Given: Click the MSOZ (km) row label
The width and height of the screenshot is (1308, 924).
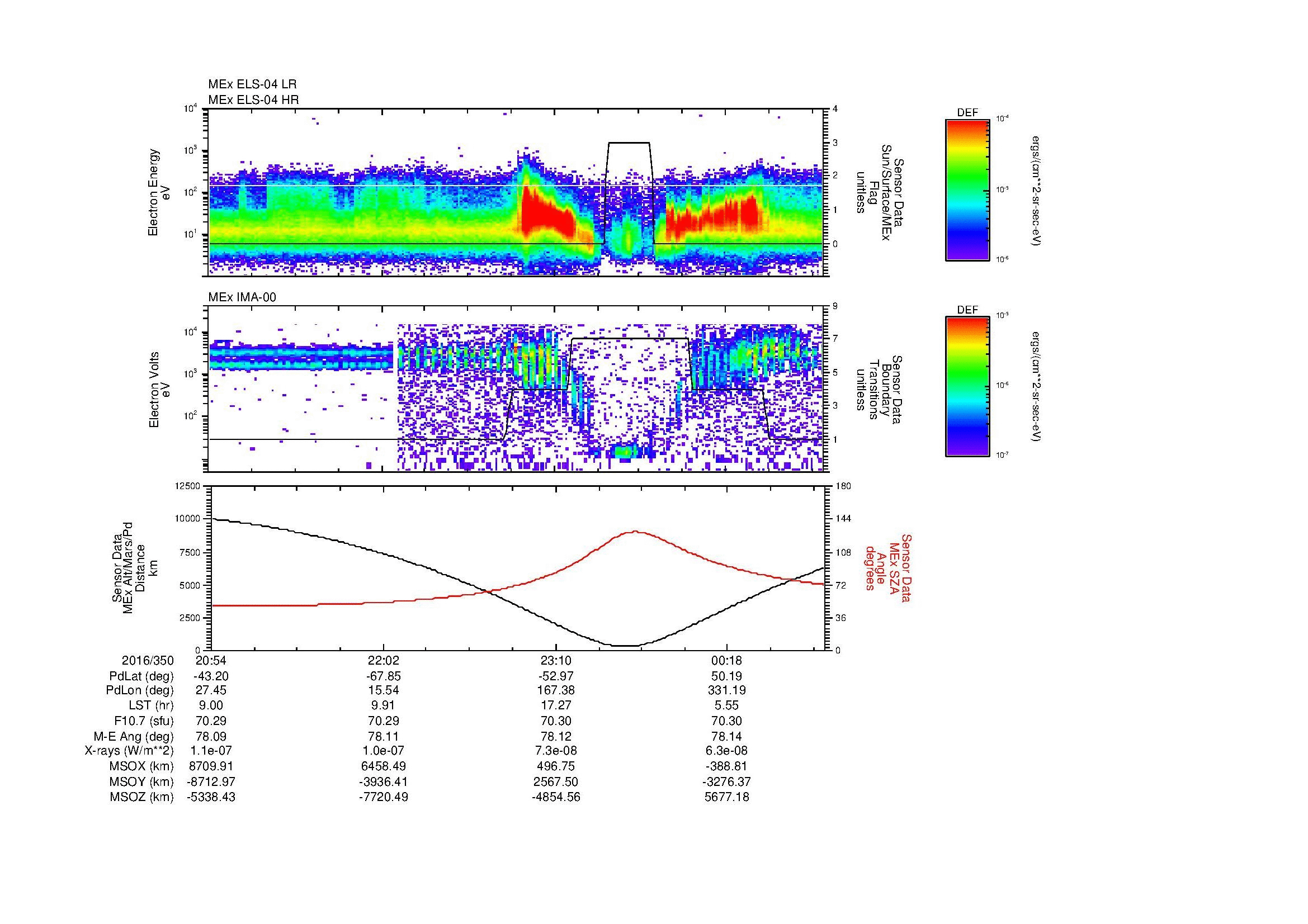Looking at the screenshot, I should point(142,797).
